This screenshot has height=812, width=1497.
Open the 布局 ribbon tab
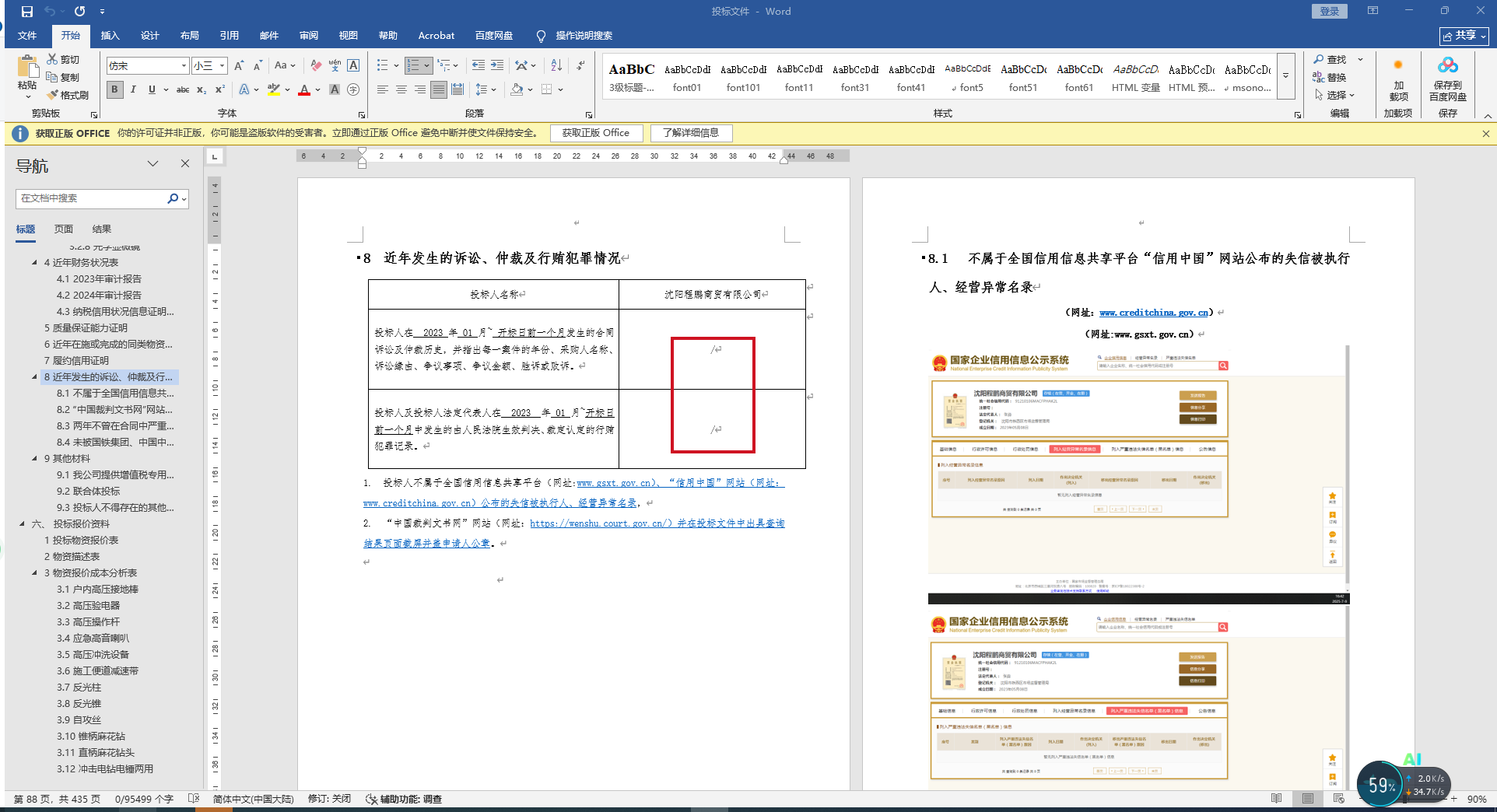point(189,36)
